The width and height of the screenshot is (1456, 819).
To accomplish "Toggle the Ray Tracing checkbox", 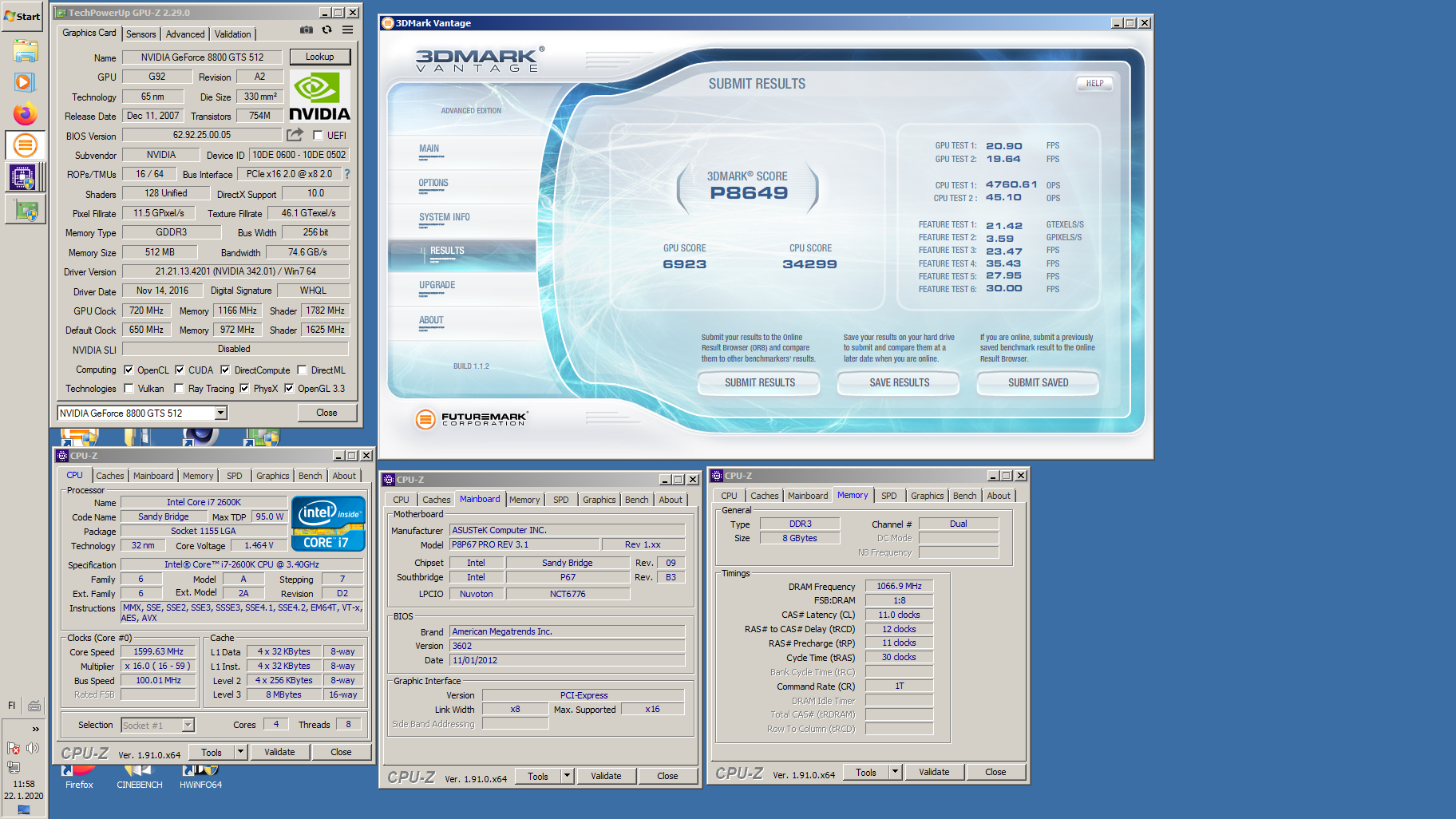I will 179,388.
